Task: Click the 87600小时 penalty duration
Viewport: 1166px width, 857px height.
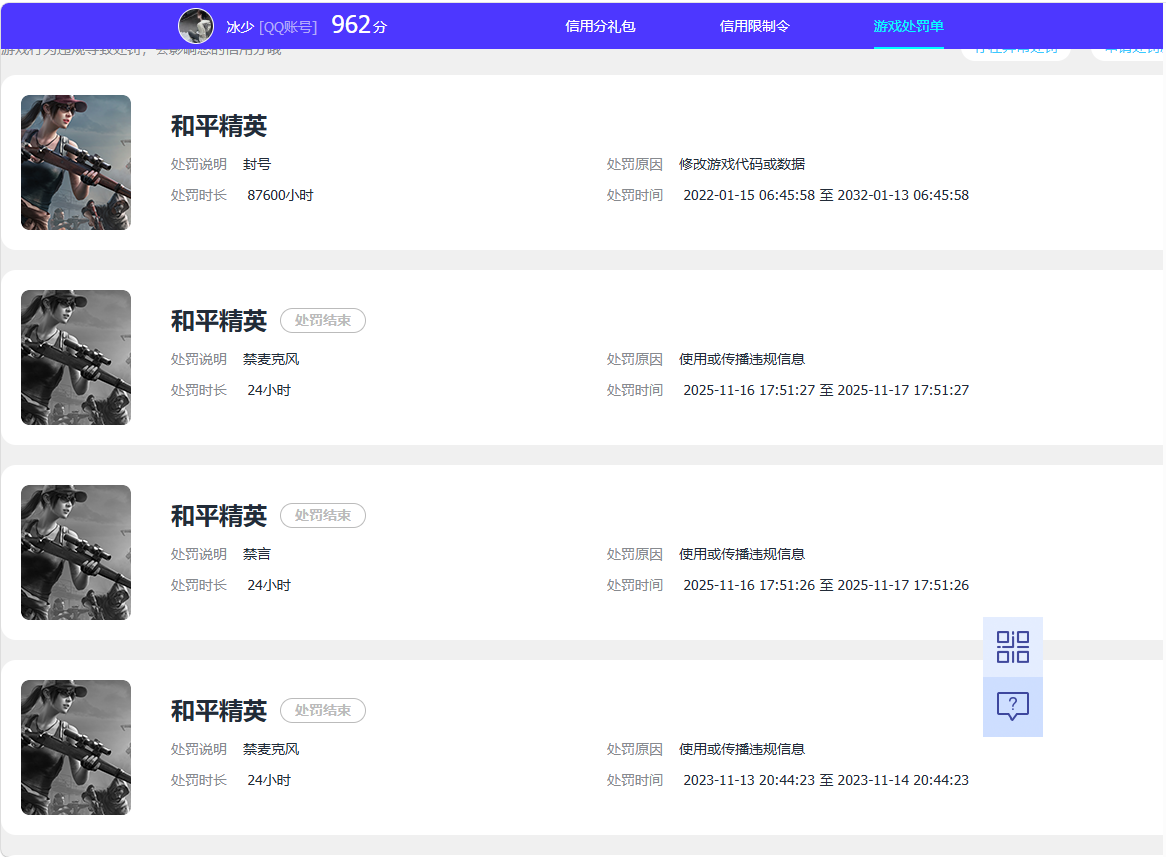Action: click(x=280, y=195)
